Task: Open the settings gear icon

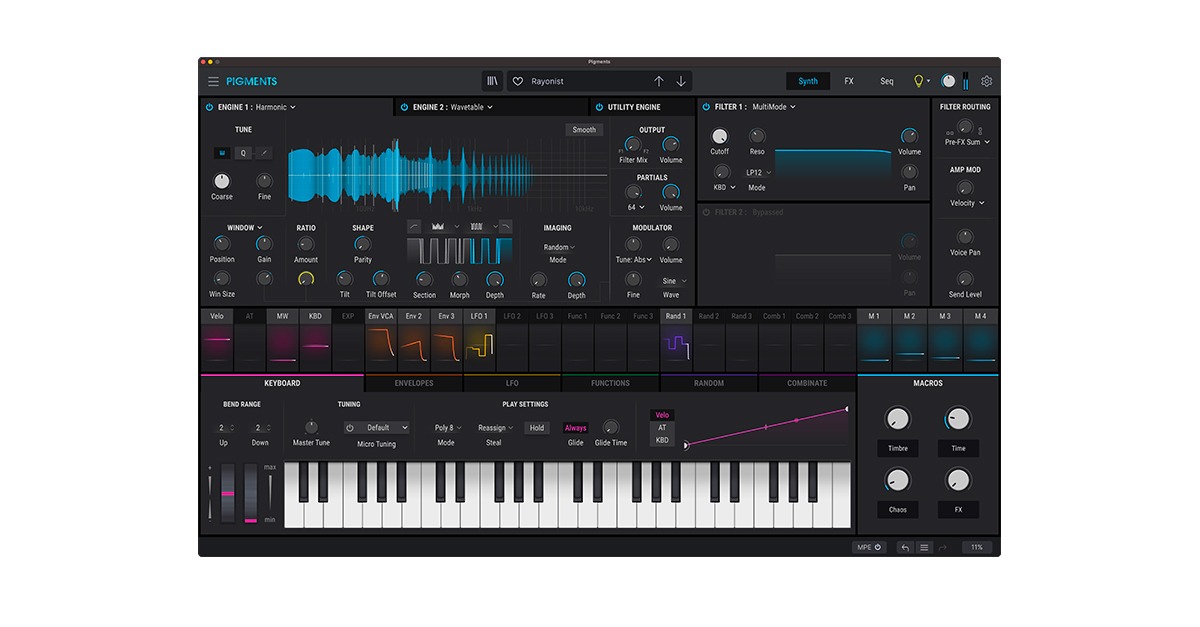Action: [987, 81]
